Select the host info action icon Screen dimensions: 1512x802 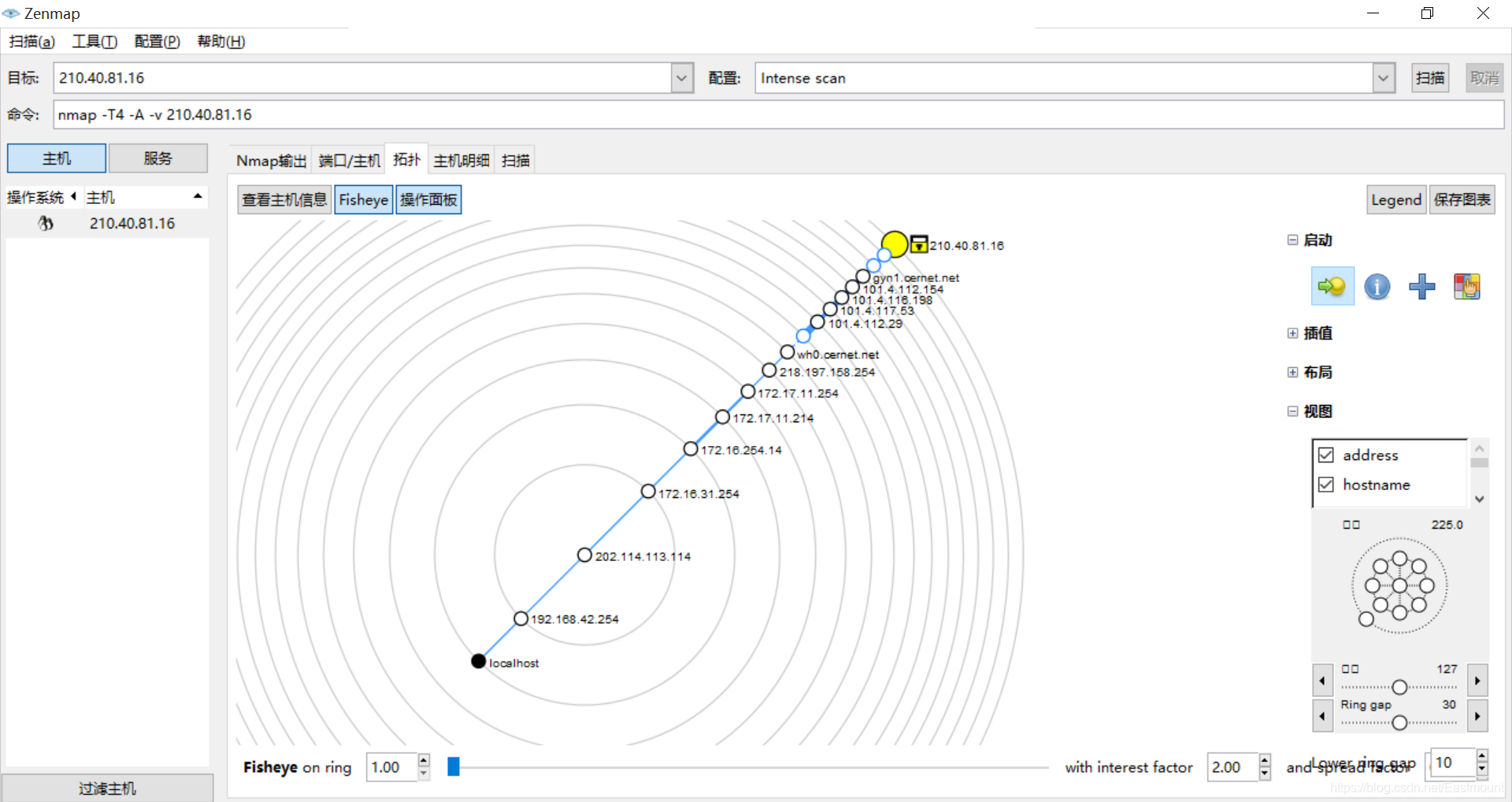pos(1377,286)
